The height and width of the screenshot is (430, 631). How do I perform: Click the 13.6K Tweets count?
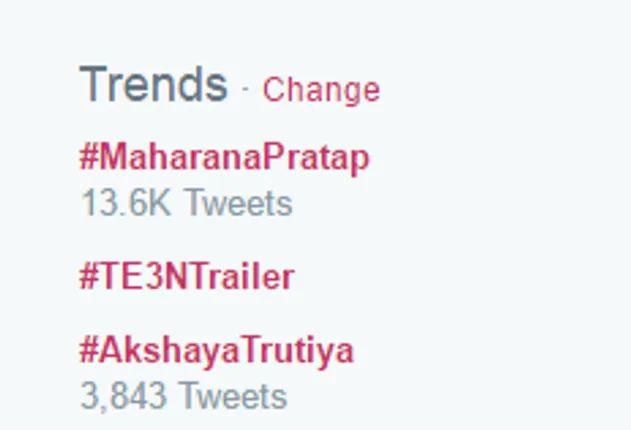[186, 204]
